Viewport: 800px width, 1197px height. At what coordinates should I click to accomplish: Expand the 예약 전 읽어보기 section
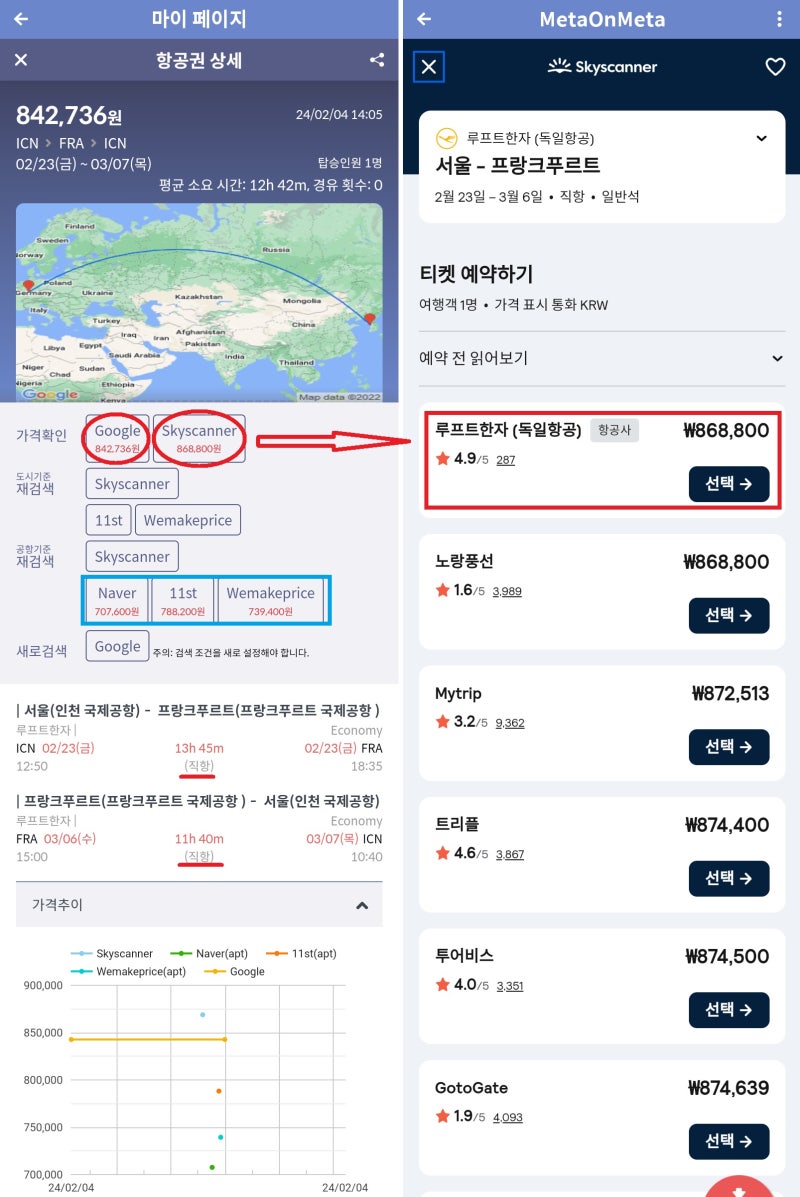point(779,357)
